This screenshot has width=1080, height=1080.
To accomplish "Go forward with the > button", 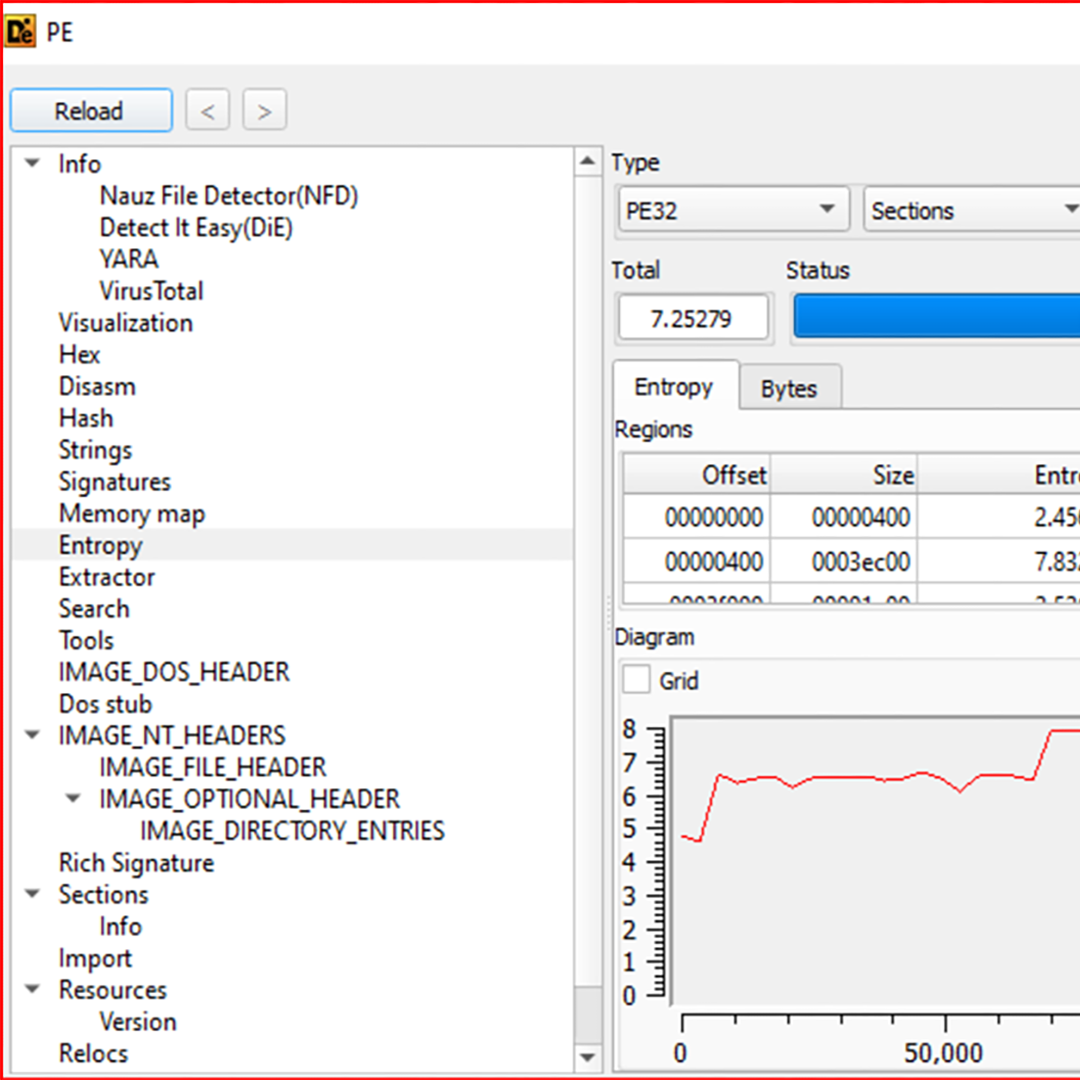I will click(x=264, y=110).
